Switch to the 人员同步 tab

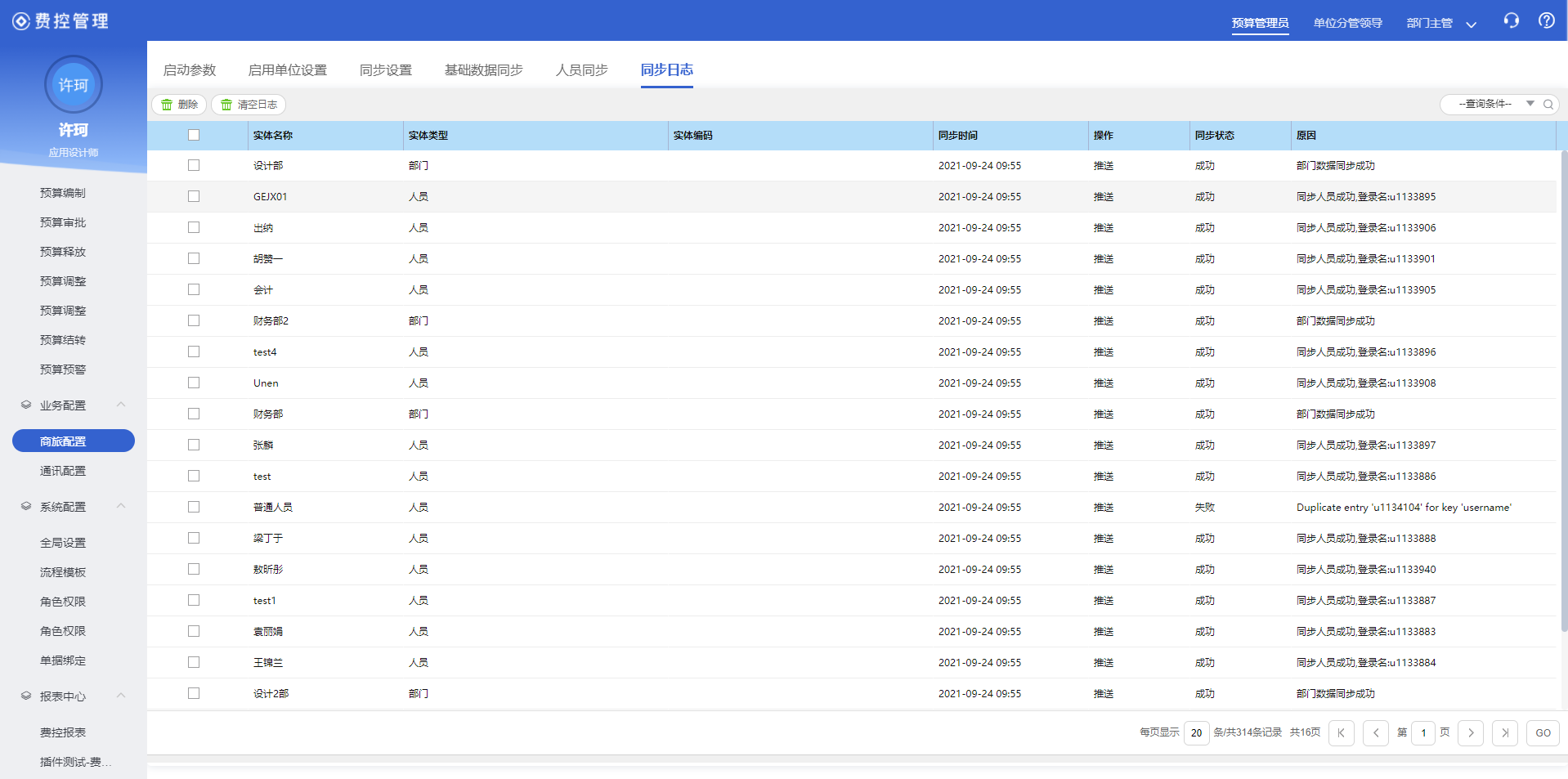pos(582,70)
